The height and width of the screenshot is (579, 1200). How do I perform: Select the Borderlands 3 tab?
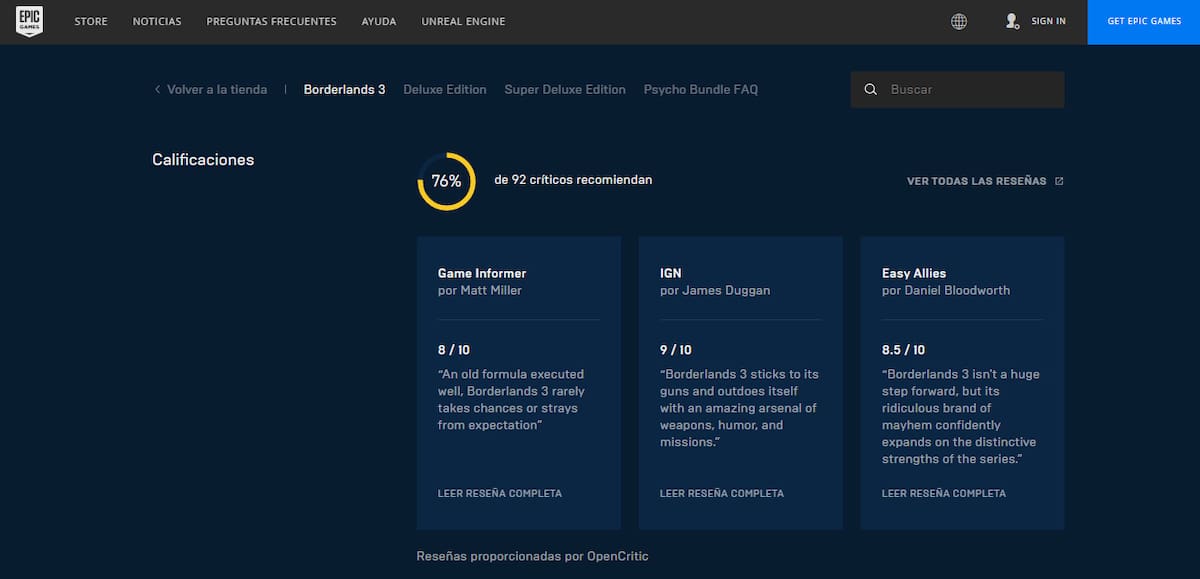[x=344, y=89]
